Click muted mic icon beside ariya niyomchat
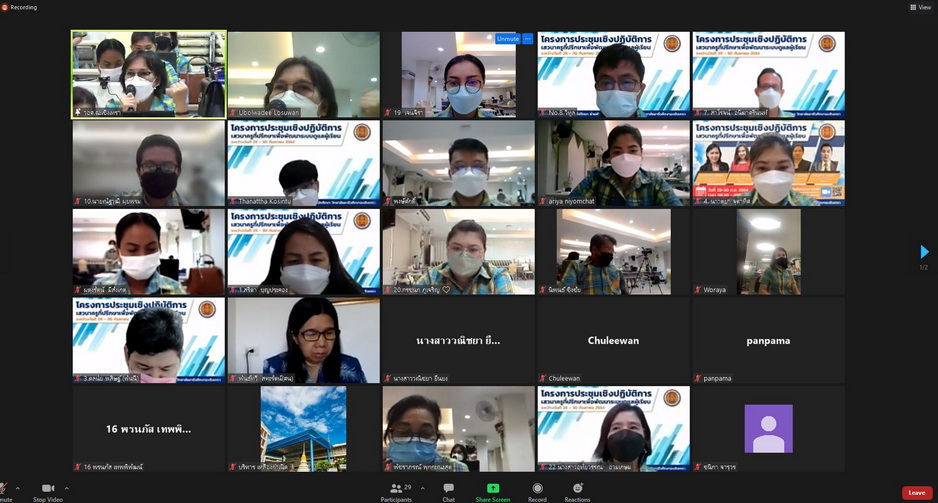This screenshot has height=503, width=938. (543, 202)
